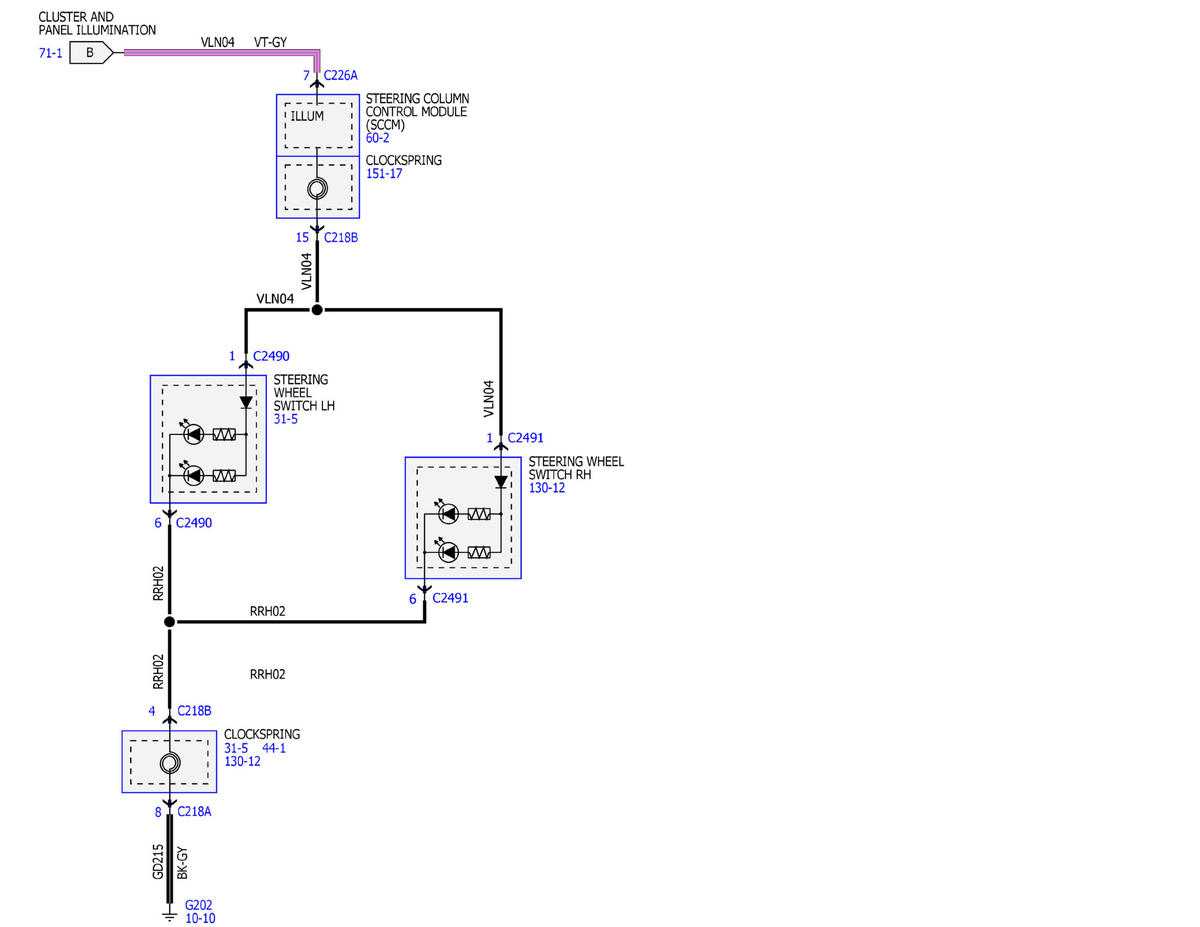Viewport: 1200px width, 927px height.
Task: Click the diode in Steering Wheel Switch RH
Action: click(501, 482)
